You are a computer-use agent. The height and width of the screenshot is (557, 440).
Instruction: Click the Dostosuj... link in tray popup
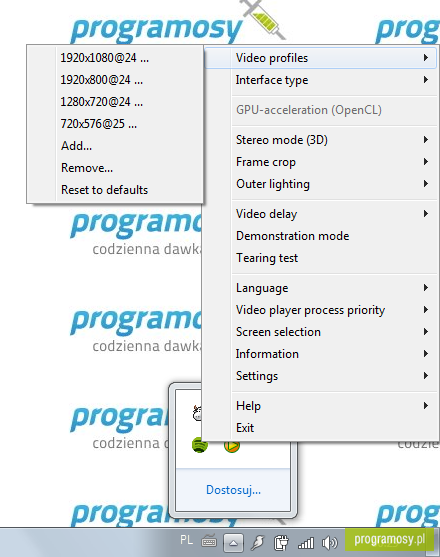point(233,490)
